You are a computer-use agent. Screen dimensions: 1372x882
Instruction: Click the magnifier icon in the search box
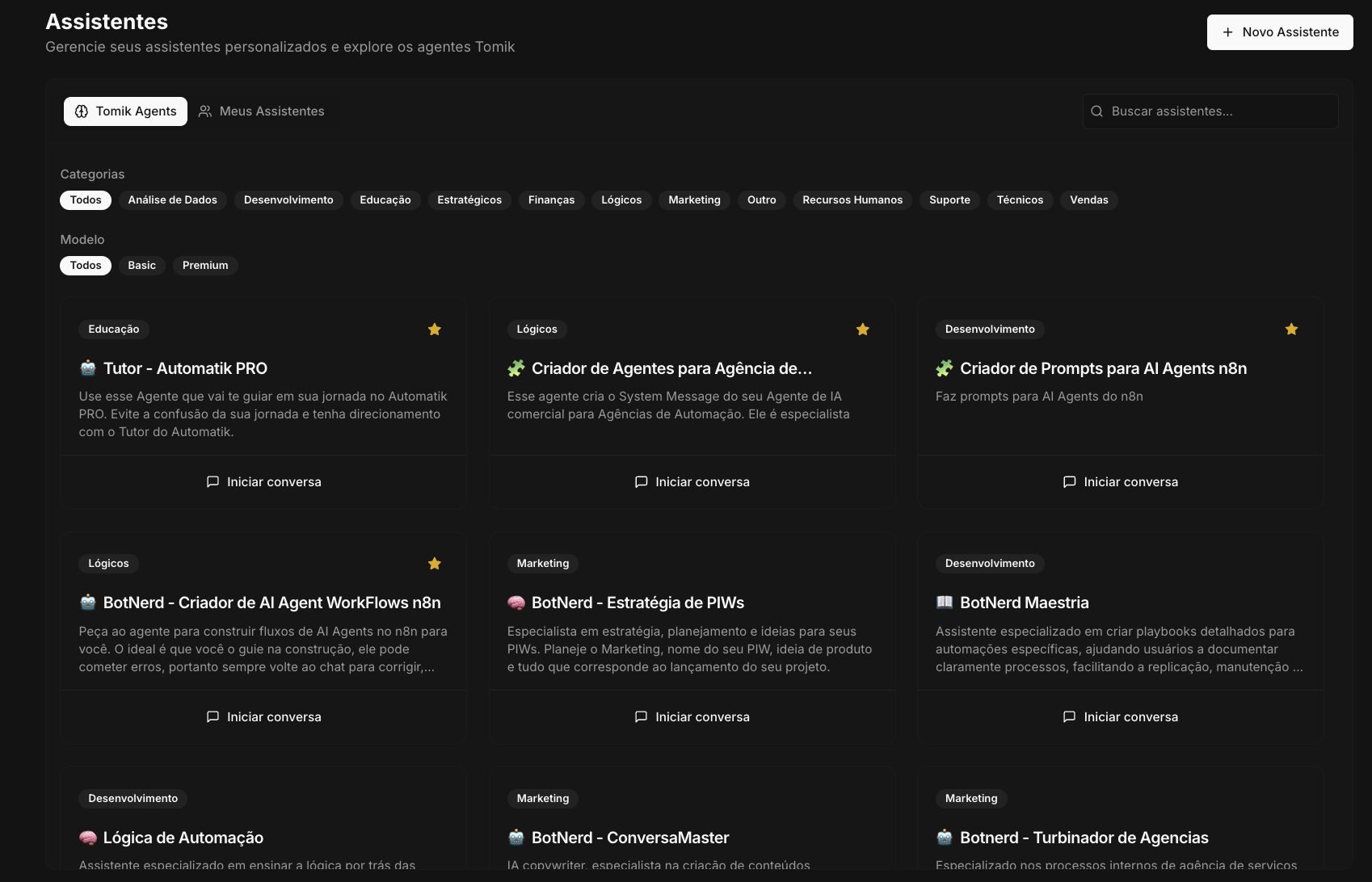1097,111
